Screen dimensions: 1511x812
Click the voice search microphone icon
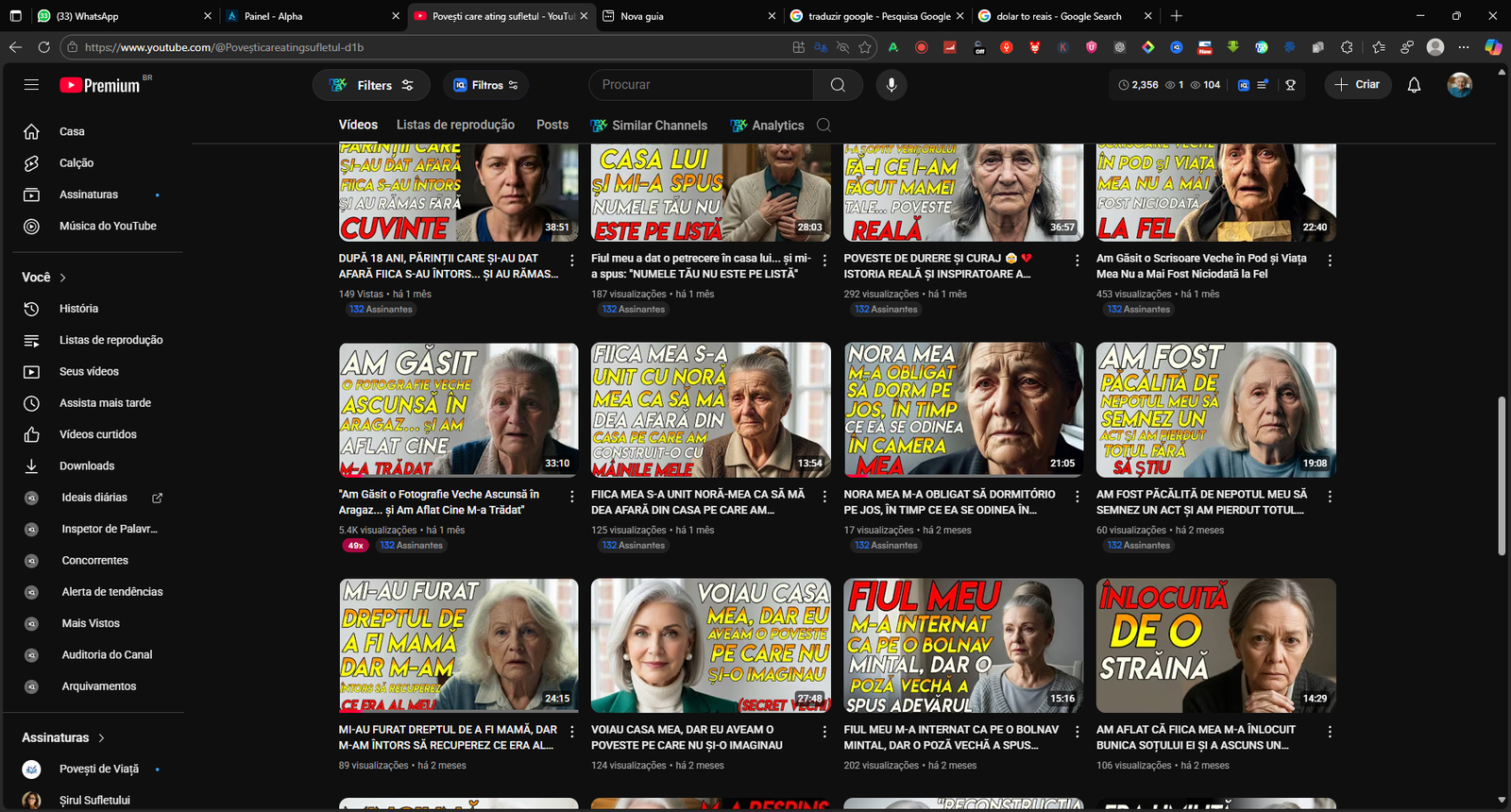[891, 85]
